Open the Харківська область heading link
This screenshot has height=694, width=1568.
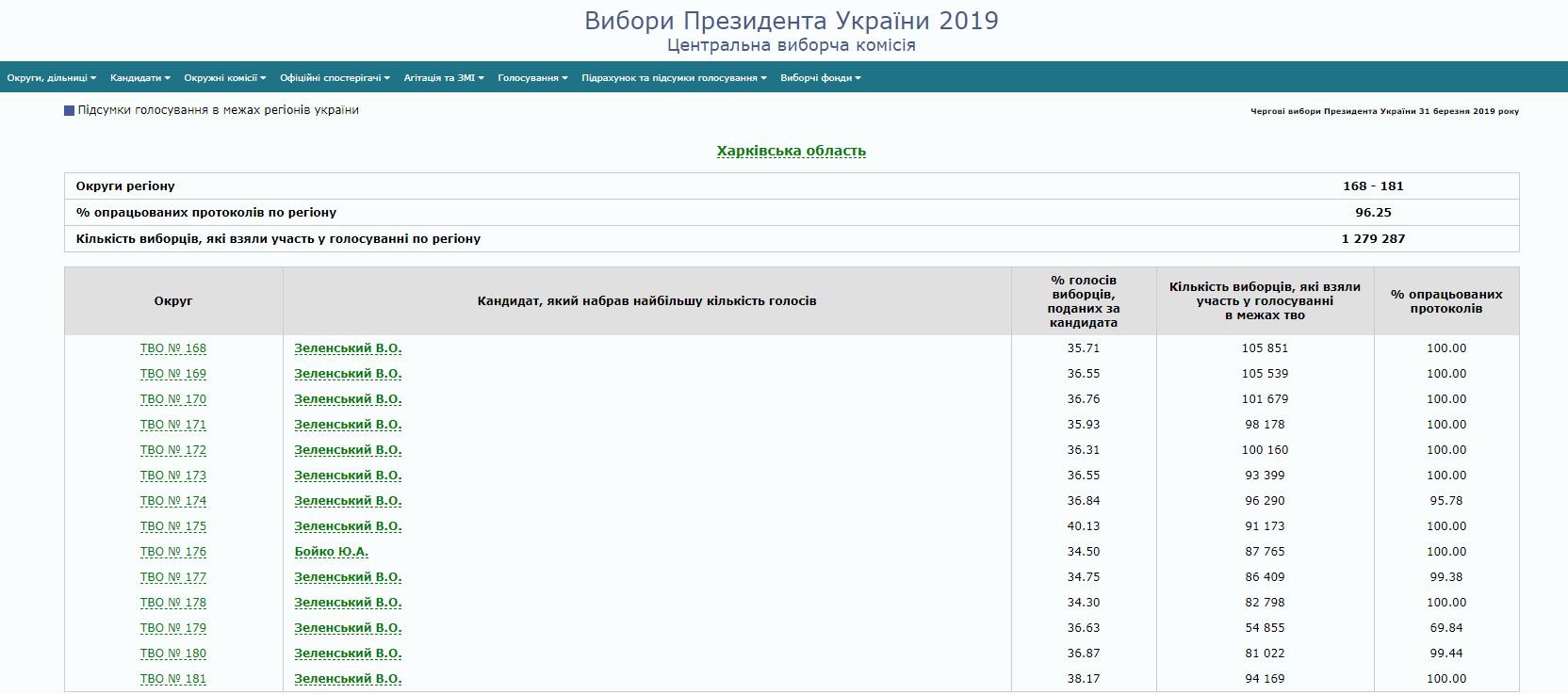(x=791, y=151)
